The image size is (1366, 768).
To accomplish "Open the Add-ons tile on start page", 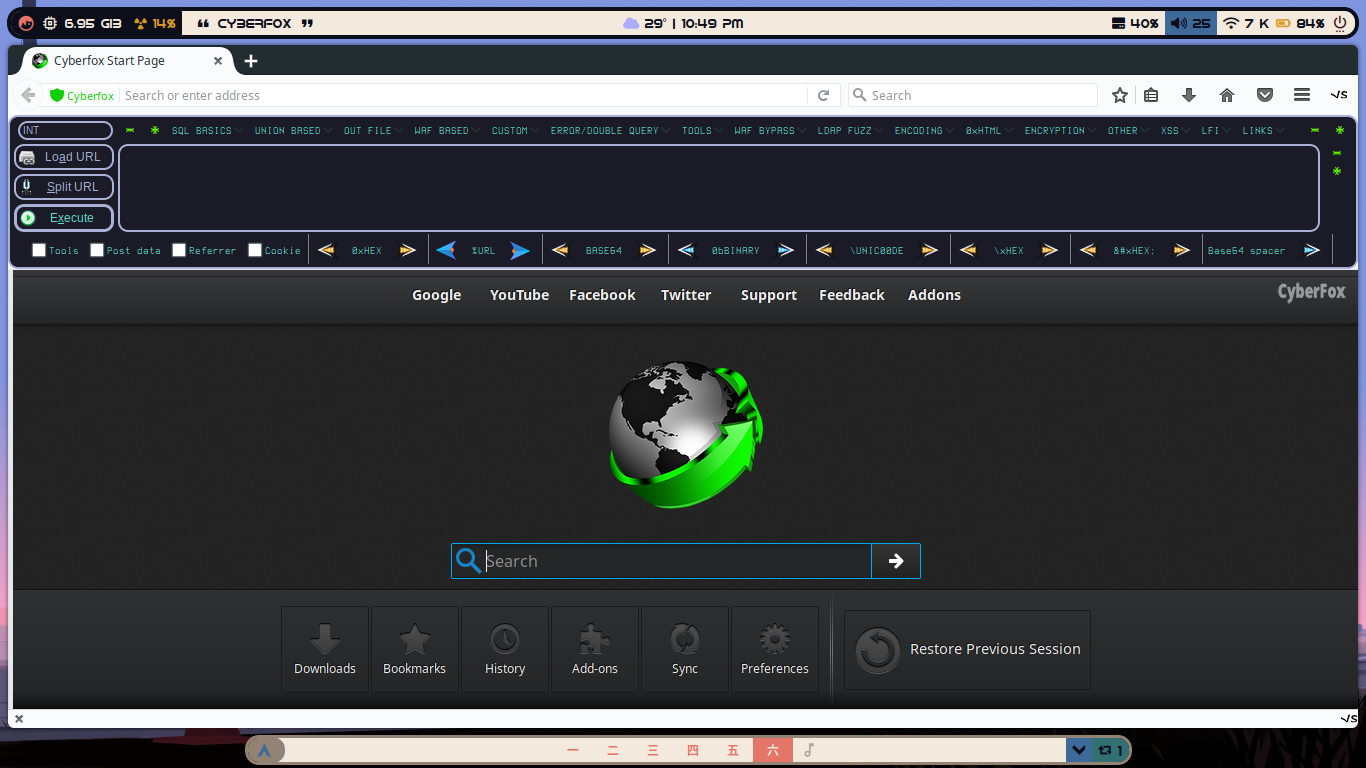I will pyautogui.click(x=595, y=649).
